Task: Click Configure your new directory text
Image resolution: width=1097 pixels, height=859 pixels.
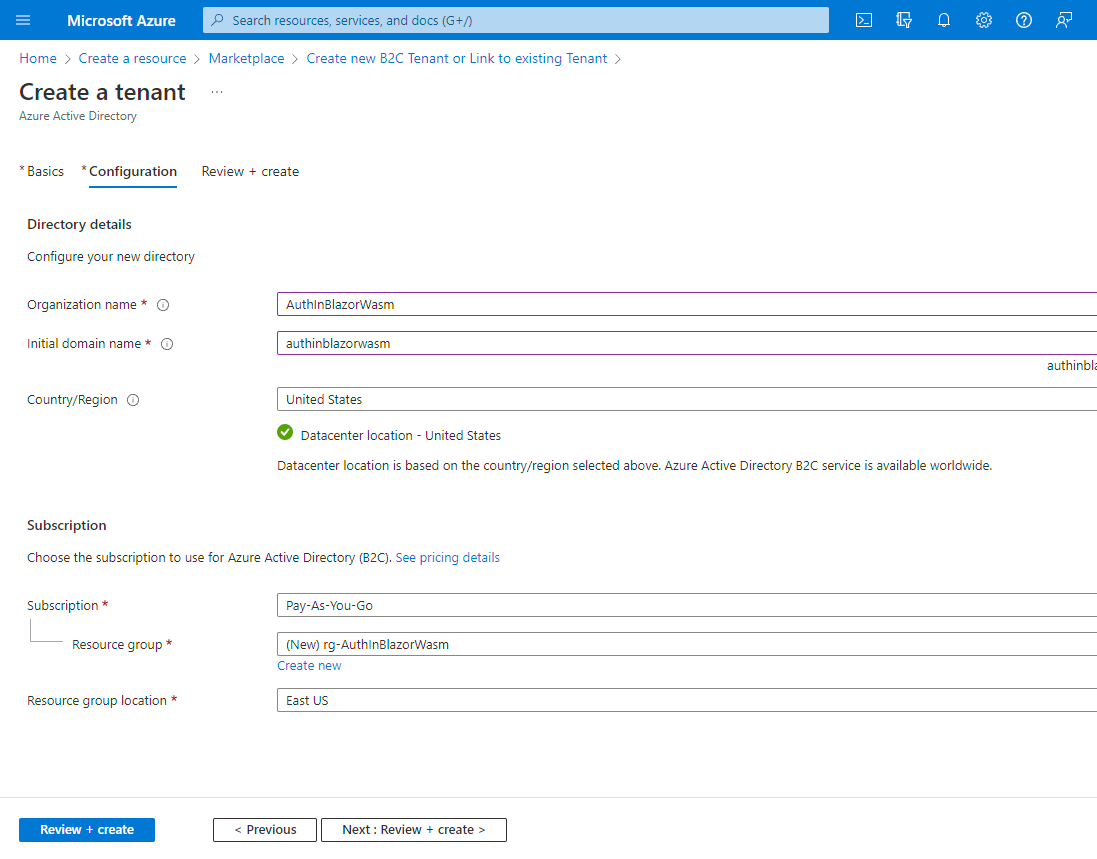Action: [111, 257]
